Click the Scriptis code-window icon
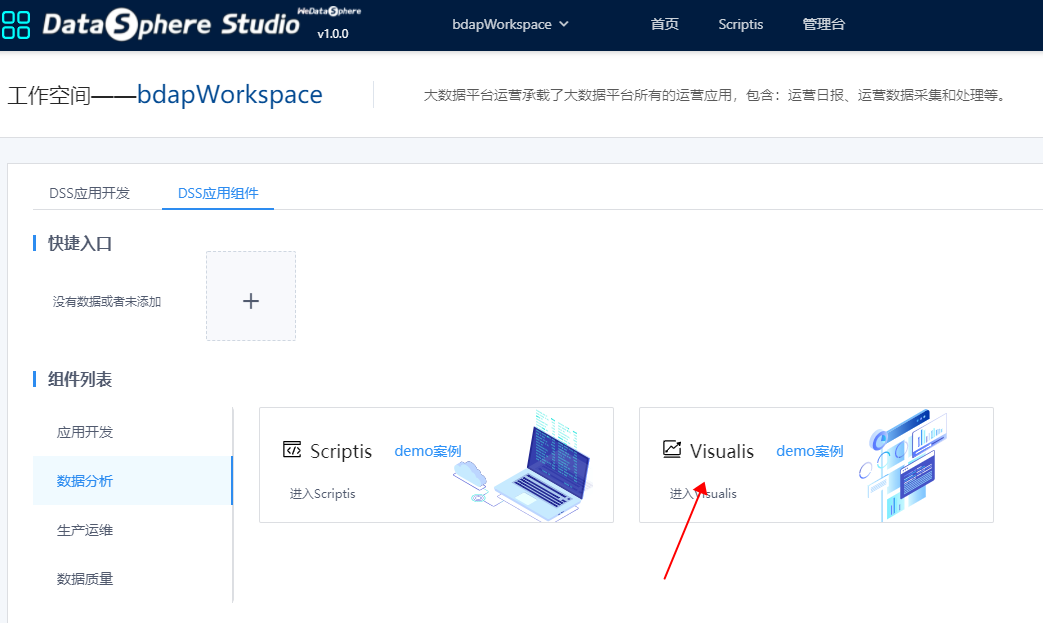Viewport: 1043px width, 623px height. click(x=292, y=449)
